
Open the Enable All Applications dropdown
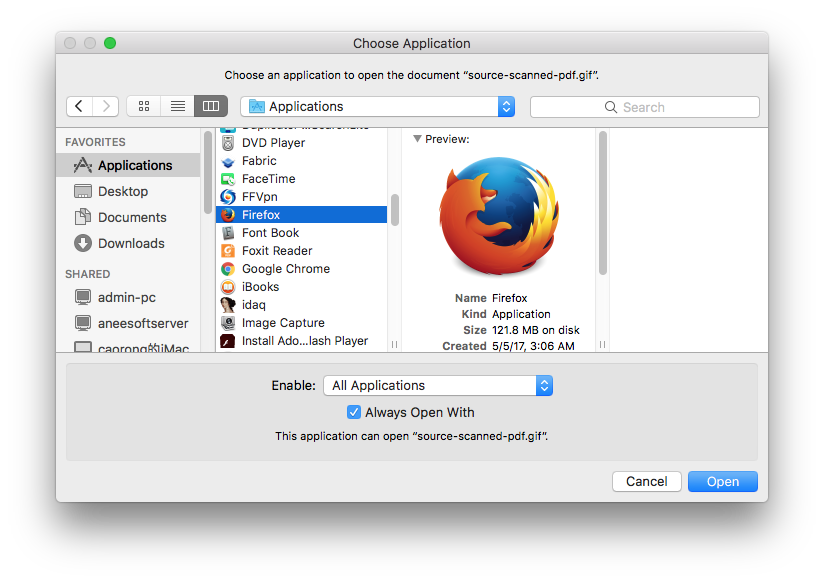(438, 385)
